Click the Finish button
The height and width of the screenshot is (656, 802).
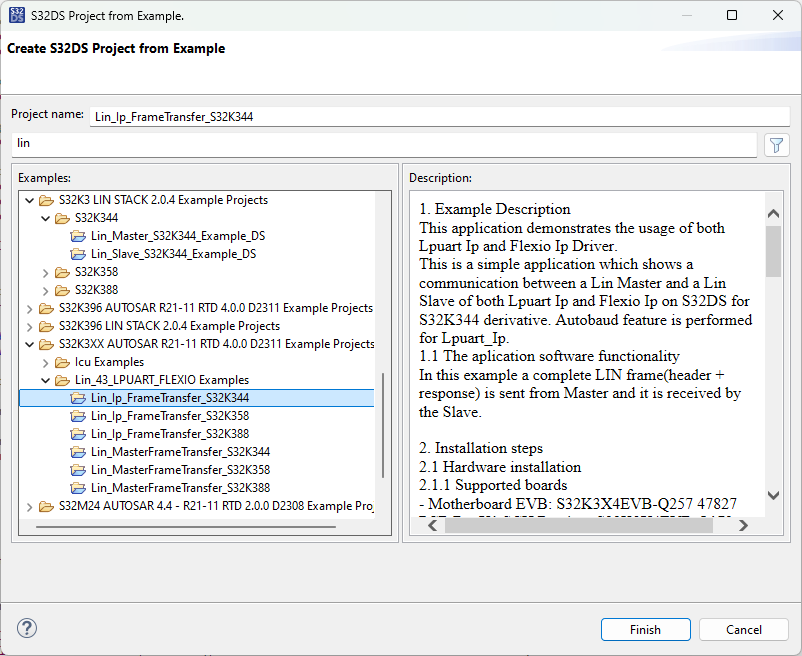(645, 629)
